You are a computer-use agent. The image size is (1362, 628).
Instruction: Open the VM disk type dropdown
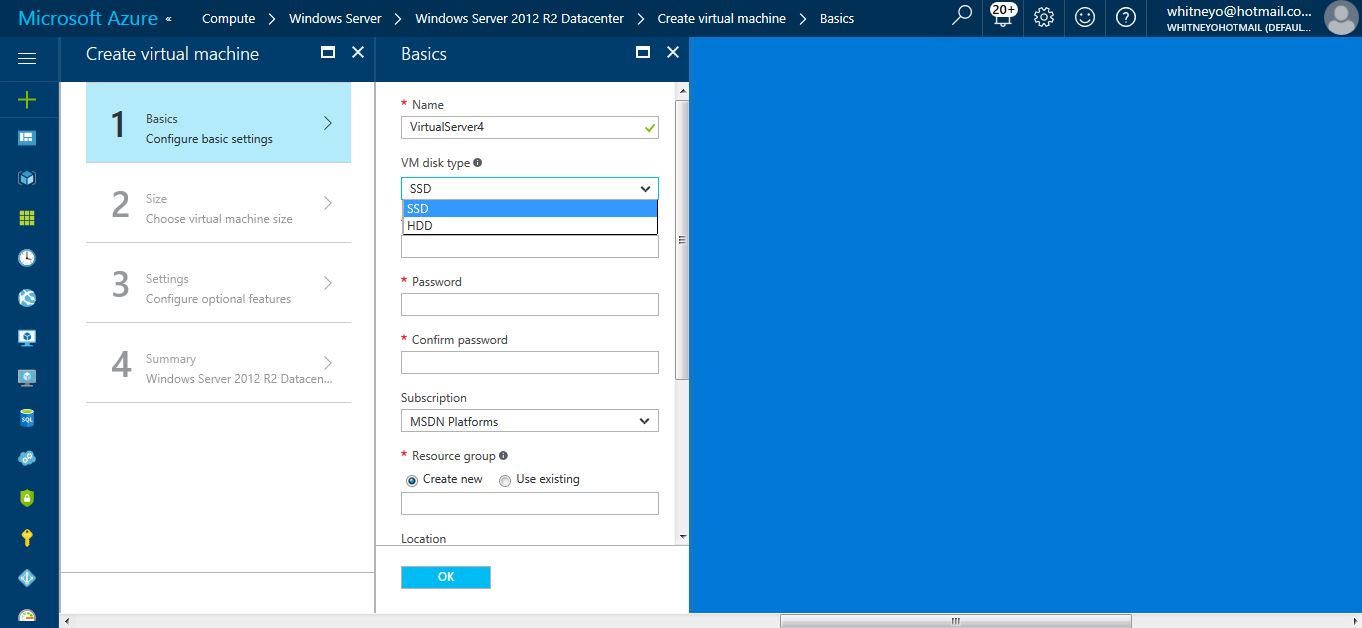pos(530,188)
